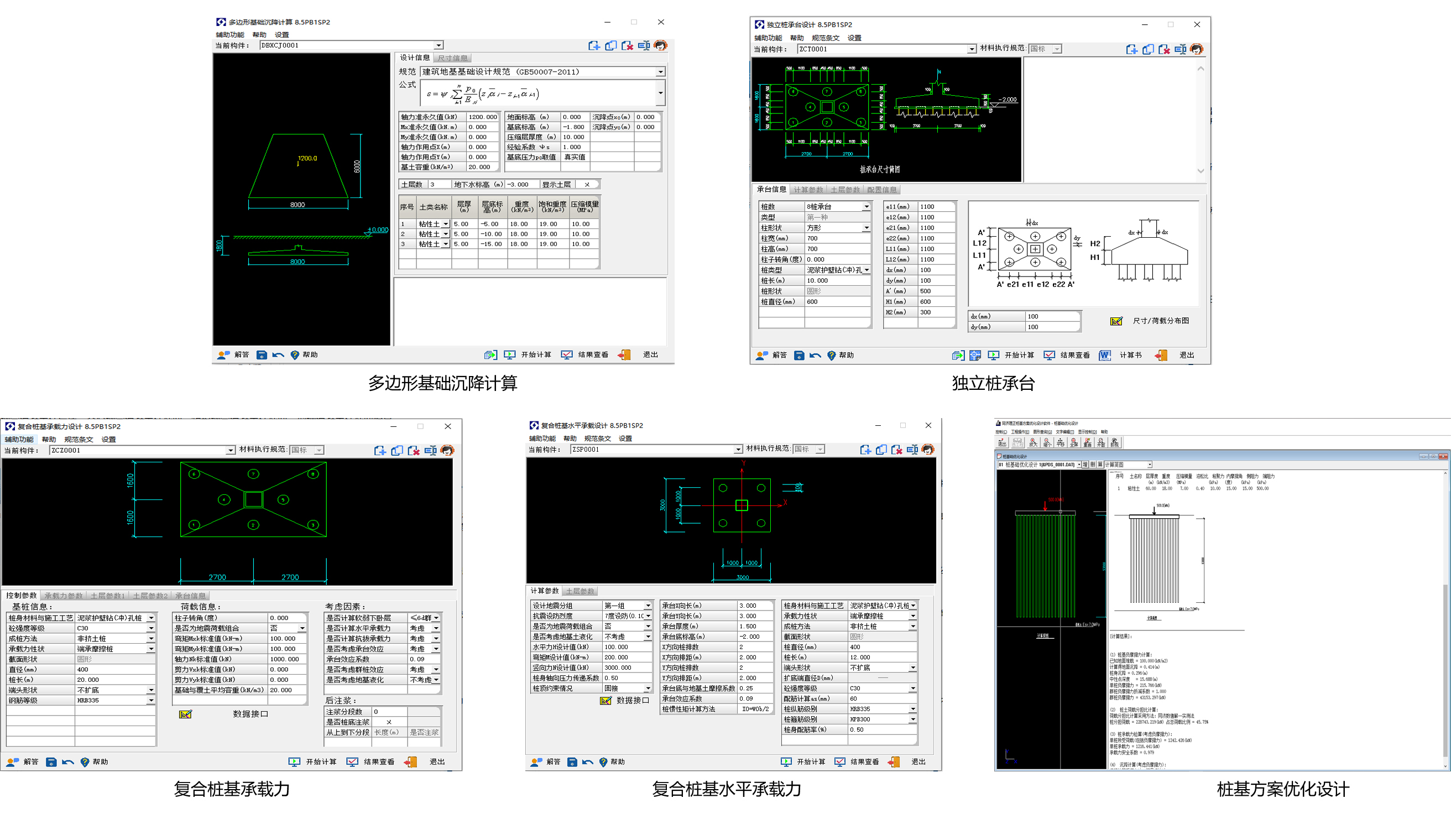Click 增 button in 桩基方案优化设计 window
The width and height of the screenshot is (1451, 840).
pos(1085,465)
